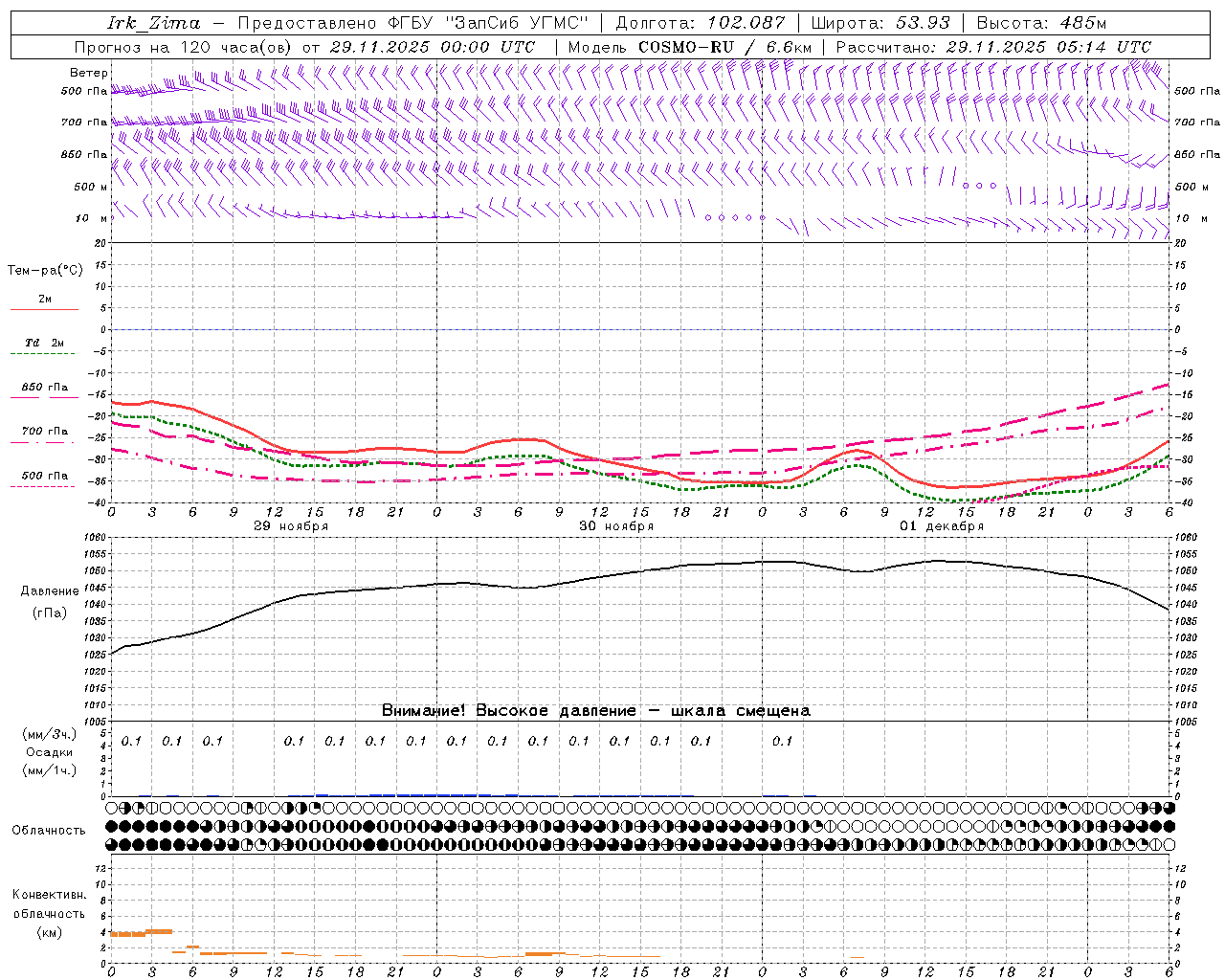The height and width of the screenshot is (980, 1225).
Task: Click the Долгота: 102.087 value
Action: pyautogui.click(x=700, y=23)
